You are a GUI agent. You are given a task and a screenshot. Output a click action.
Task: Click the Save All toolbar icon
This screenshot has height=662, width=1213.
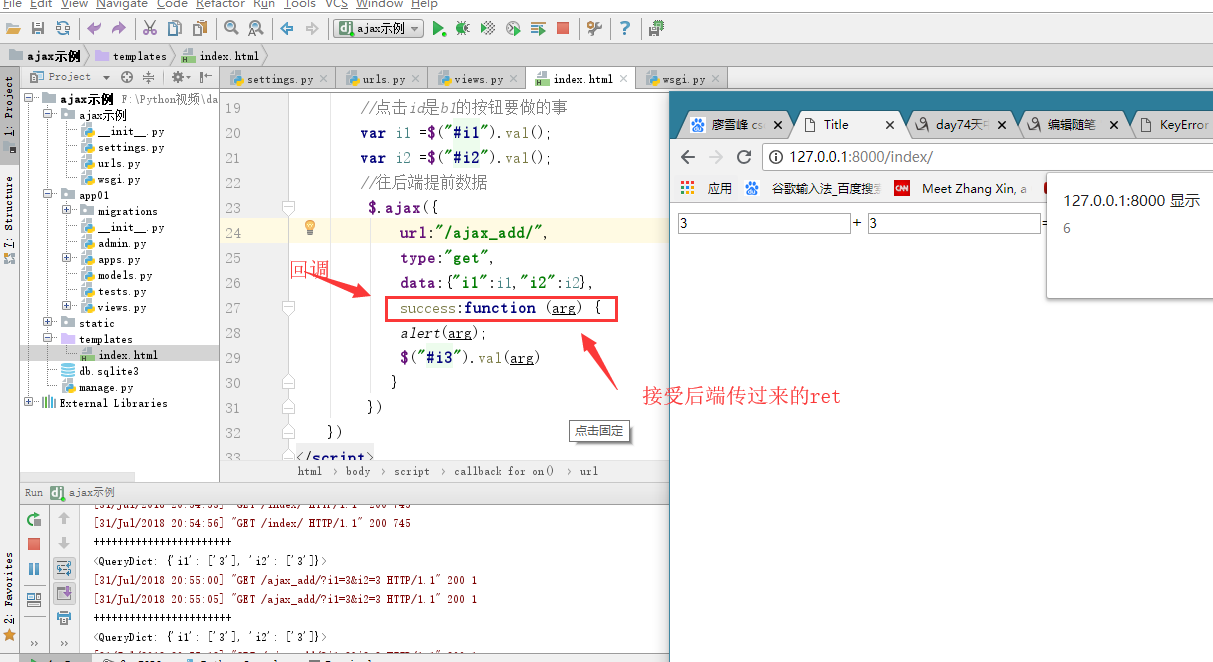tap(38, 28)
